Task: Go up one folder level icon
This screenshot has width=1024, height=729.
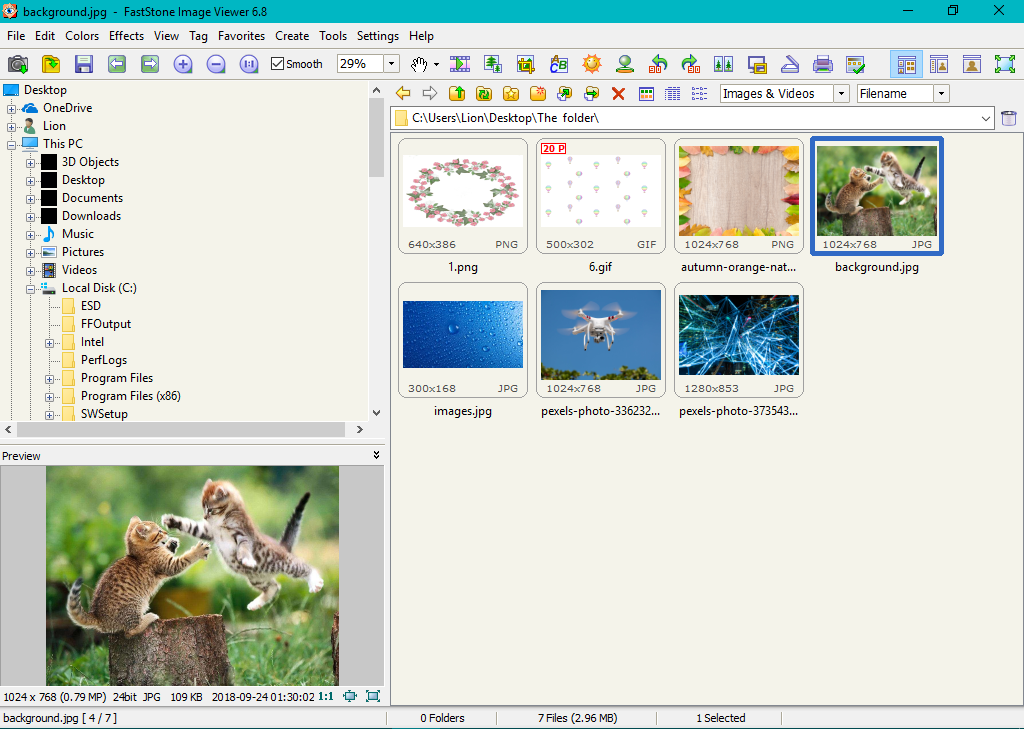Action: [457, 93]
